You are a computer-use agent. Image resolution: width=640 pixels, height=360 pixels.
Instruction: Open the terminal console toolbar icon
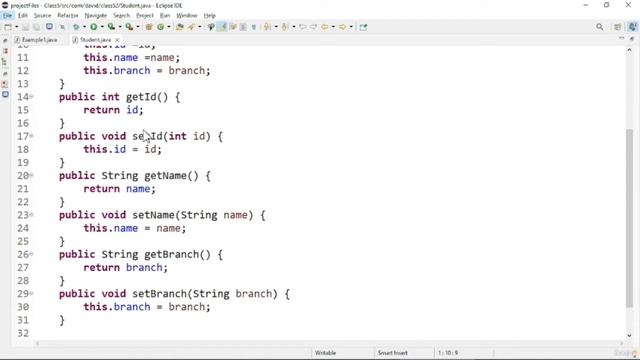(49, 27)
